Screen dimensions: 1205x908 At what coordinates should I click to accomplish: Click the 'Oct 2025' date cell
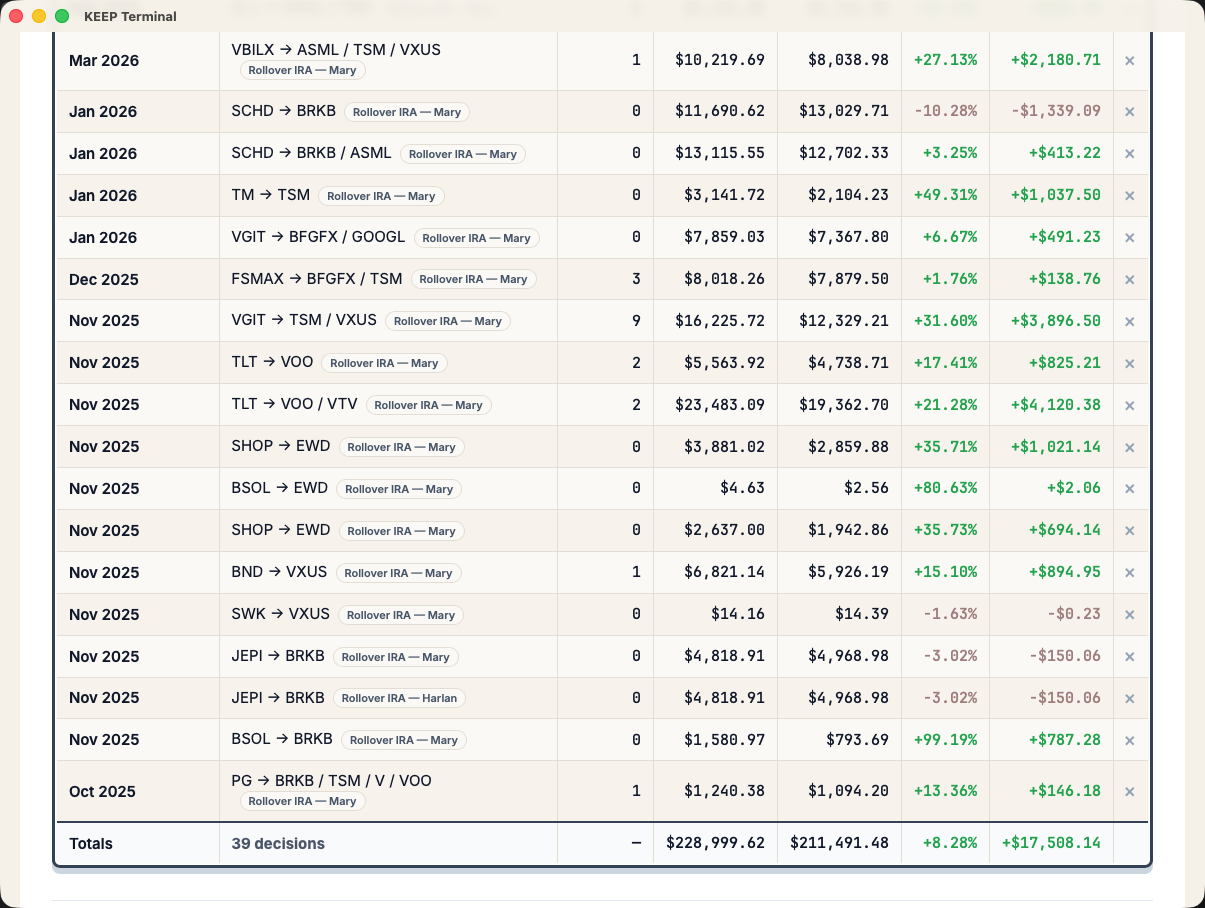pos(102,792)
